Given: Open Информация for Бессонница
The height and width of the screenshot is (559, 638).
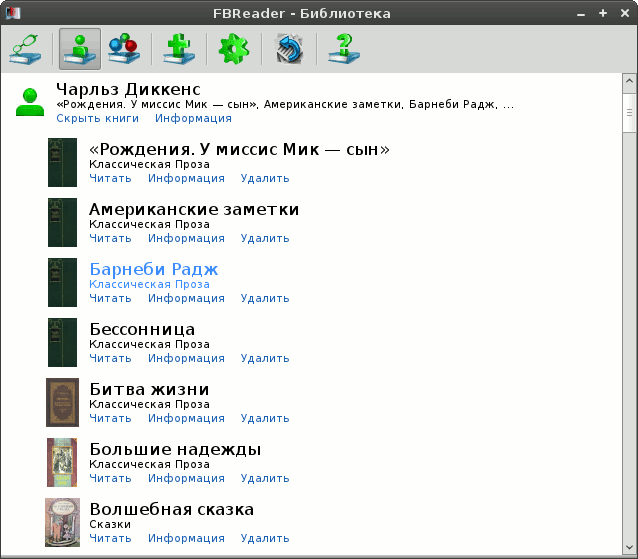Looking at the screenshot, I should click(186, 358).
